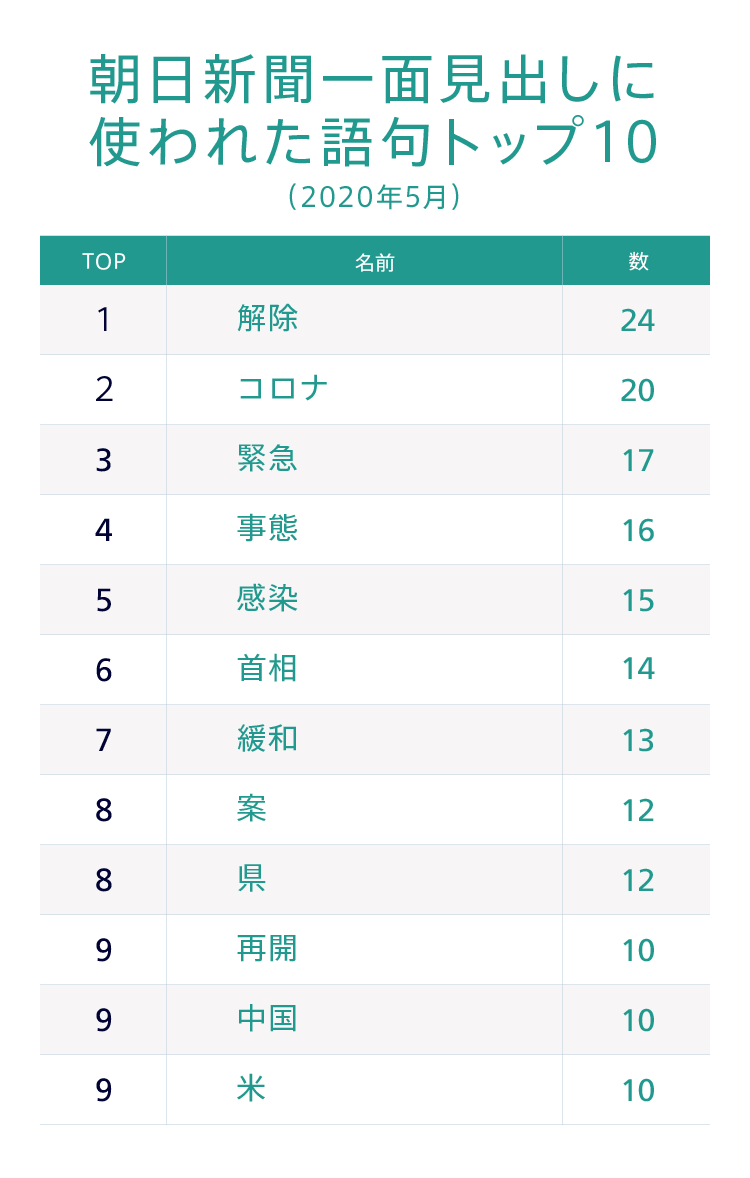Viewport: 750px width, 1178px height.
Task: Click the rank number 1 cell
Action: pyautogui.click(x=104, y=320)
